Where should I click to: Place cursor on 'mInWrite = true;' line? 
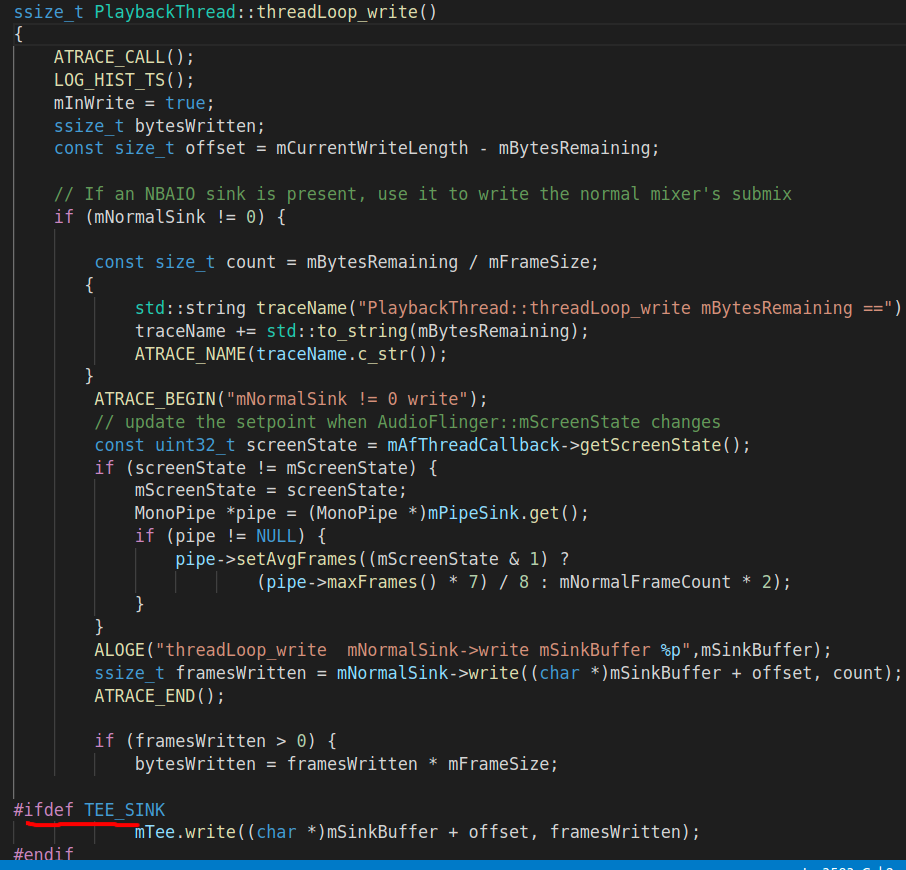[x=134, y=103]
